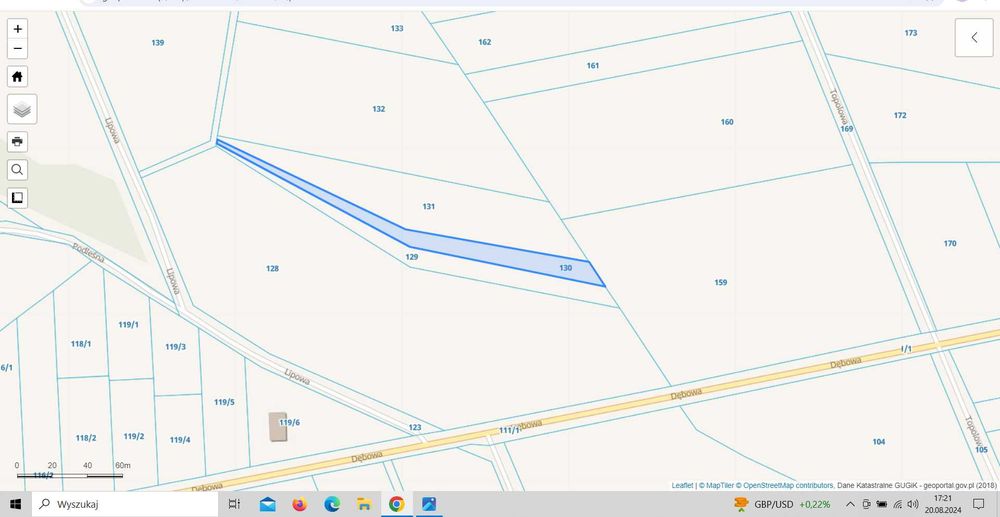Screen dimensions: 1000x517
Task: Click parcel label 119/1
Action: tap(128, 324)
